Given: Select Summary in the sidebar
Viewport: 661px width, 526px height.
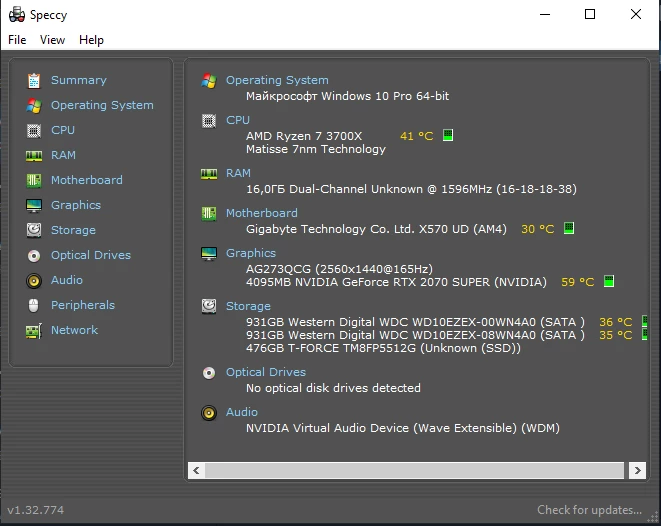Looking at the screenshot, I should tap(78, 80).
